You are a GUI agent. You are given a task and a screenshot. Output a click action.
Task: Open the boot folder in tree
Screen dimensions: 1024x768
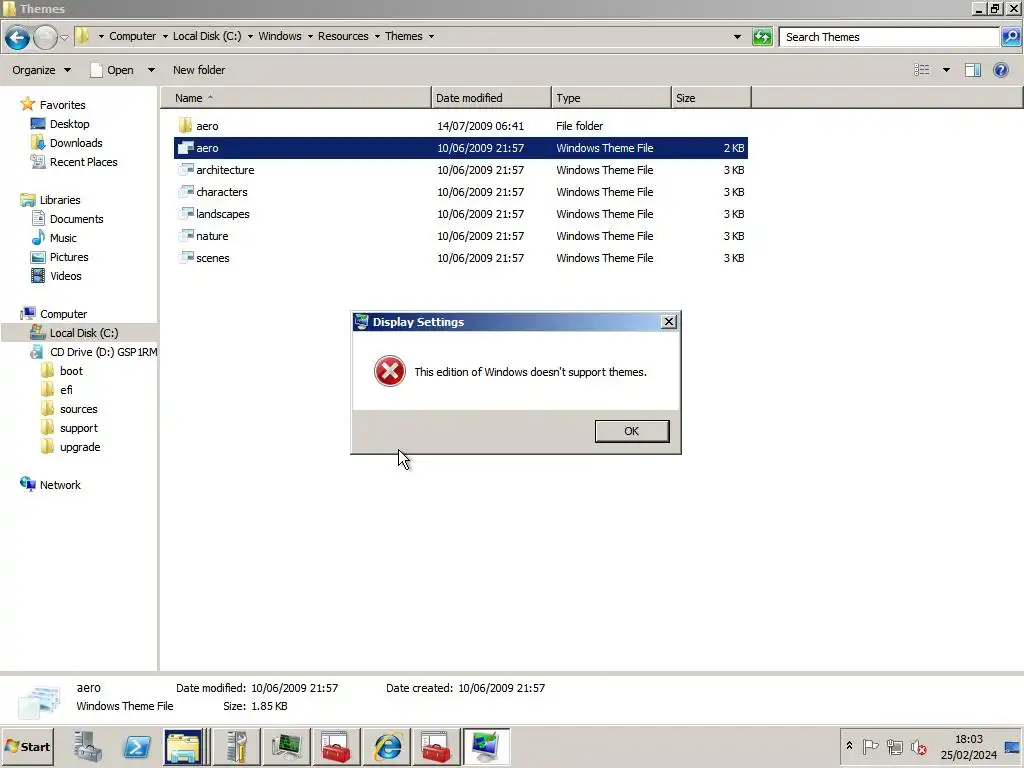(x=62, y=371)
